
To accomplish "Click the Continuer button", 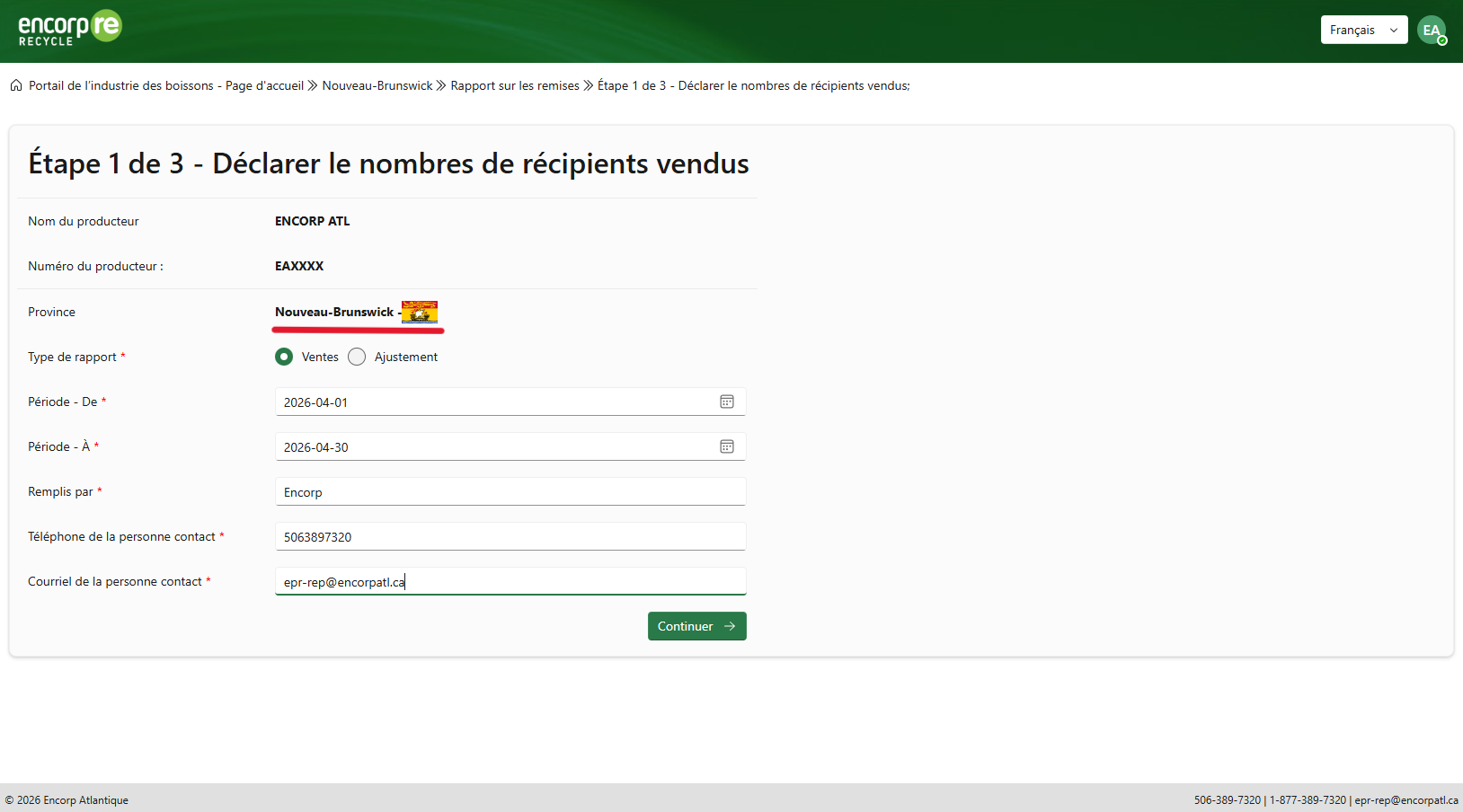I will click(696, 626).
